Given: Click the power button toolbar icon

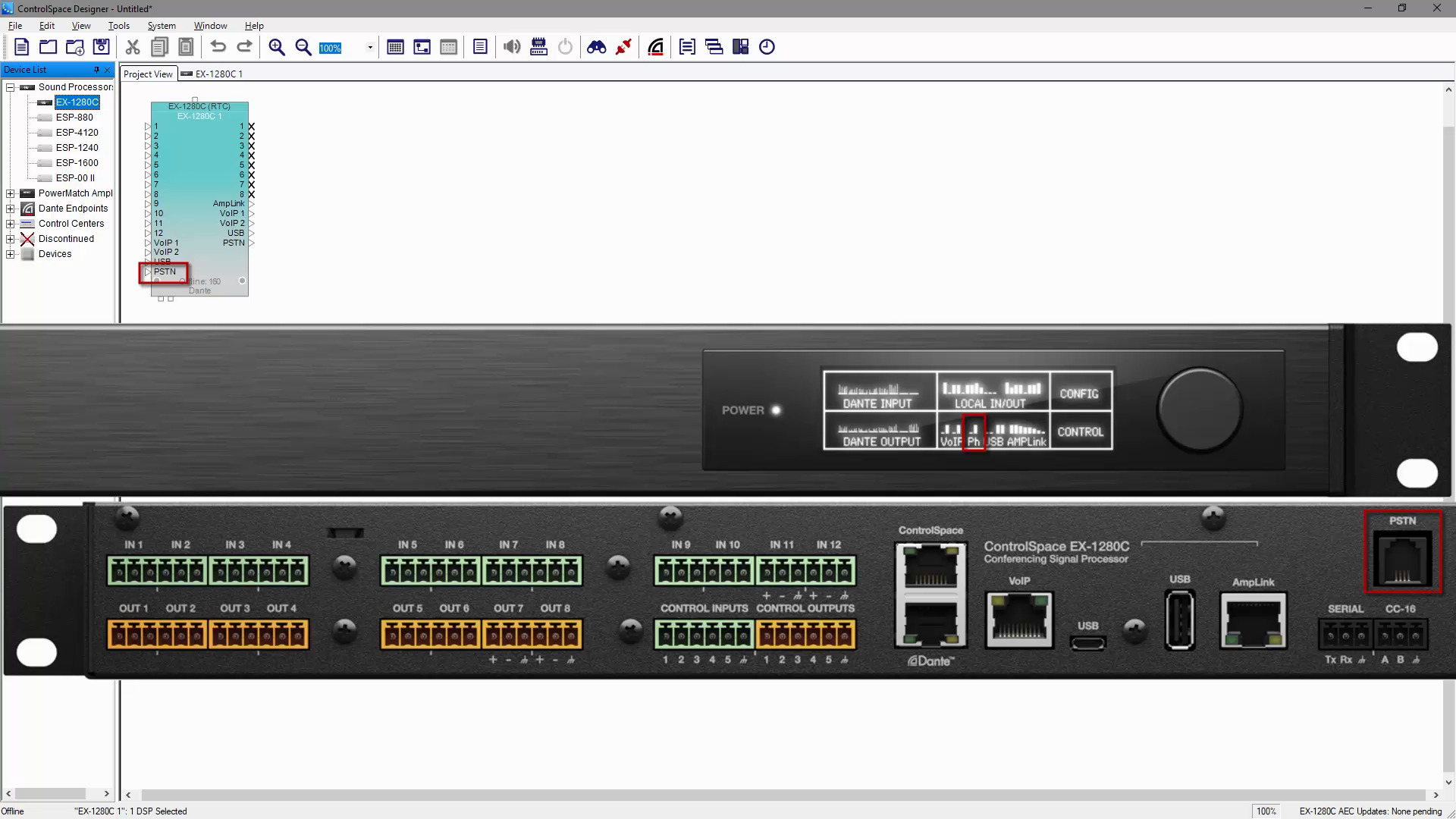Looking at the screenshot, I should tap(565, 47).
